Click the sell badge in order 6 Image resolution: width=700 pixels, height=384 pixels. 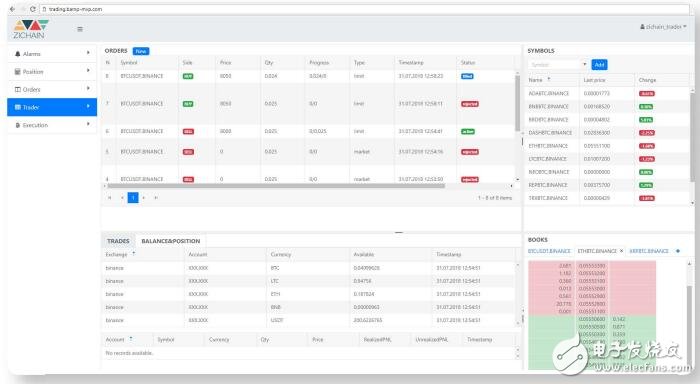tap(188, 132)
